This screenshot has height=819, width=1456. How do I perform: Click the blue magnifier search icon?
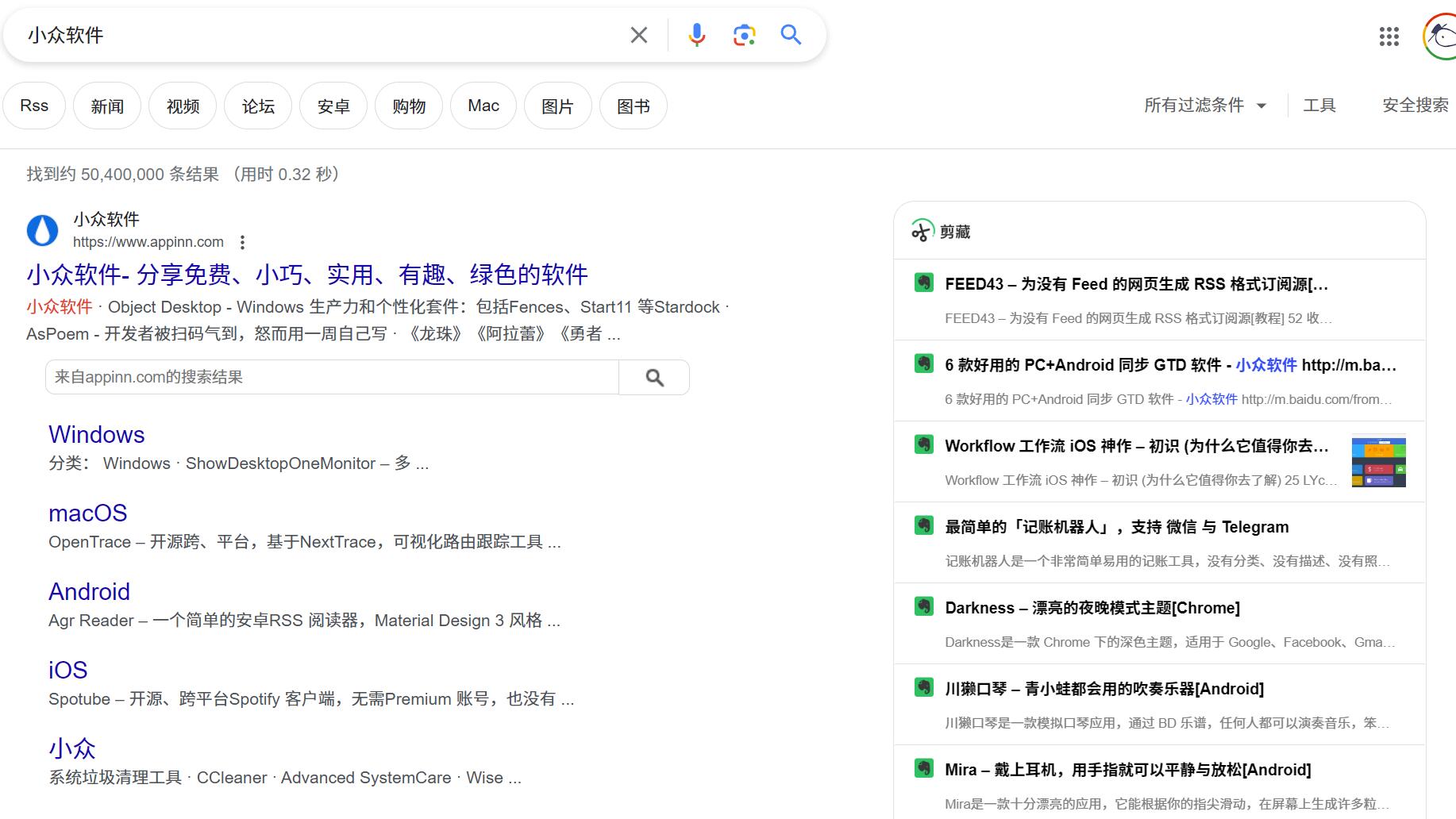[791, 35]
